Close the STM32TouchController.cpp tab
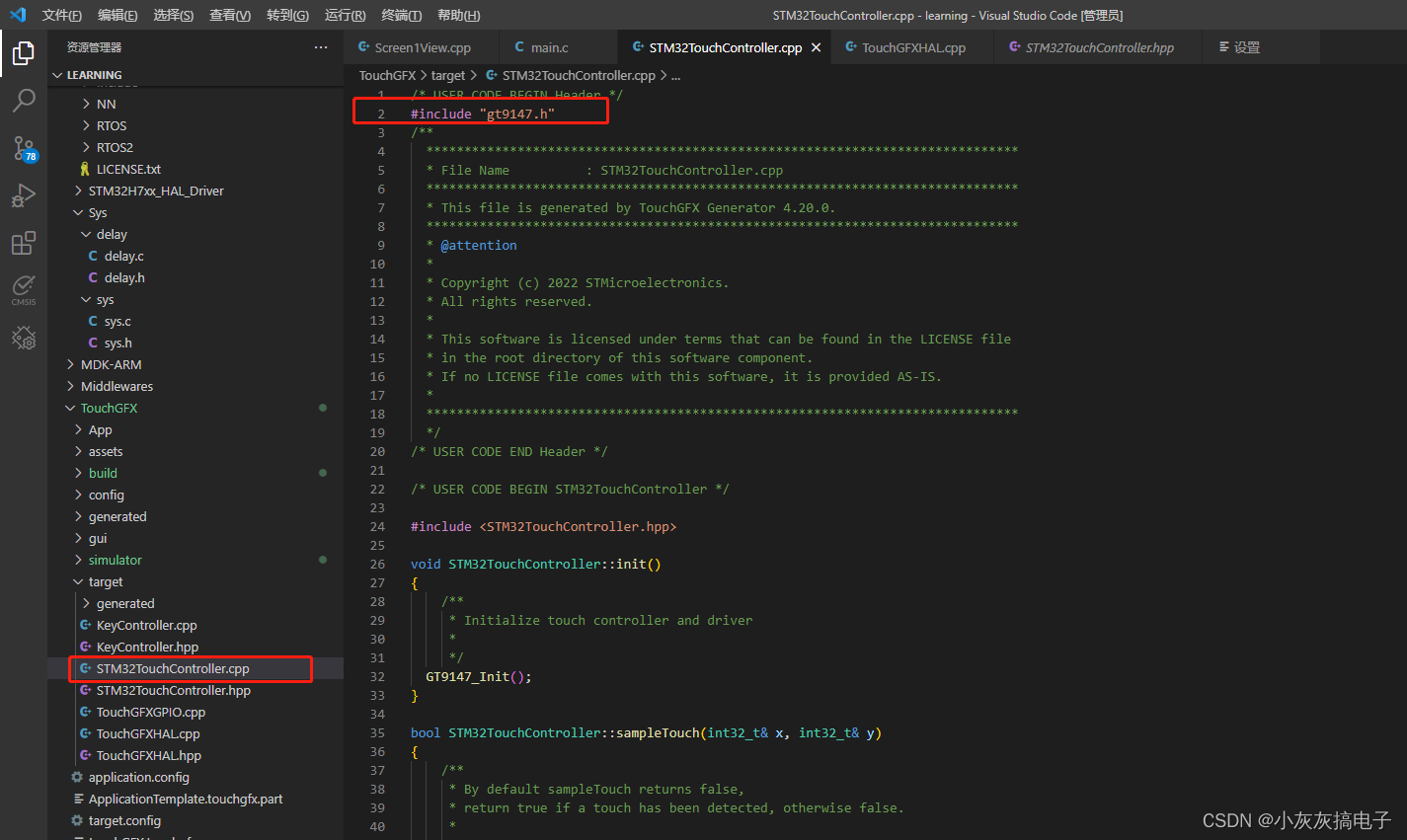1407x840 pixels. tap(816, 47)
